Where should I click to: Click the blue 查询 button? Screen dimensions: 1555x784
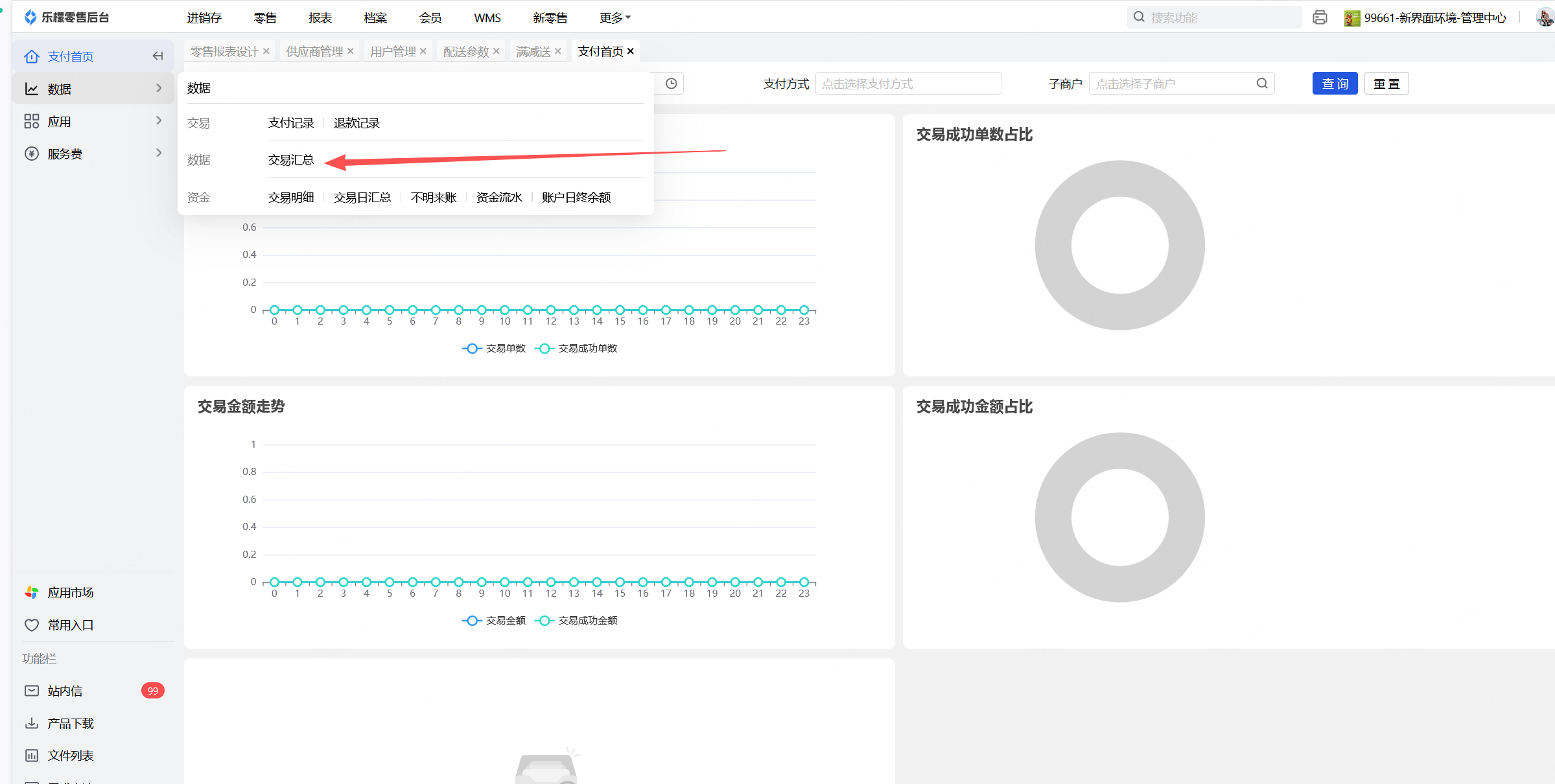[x=1335, y=84]
